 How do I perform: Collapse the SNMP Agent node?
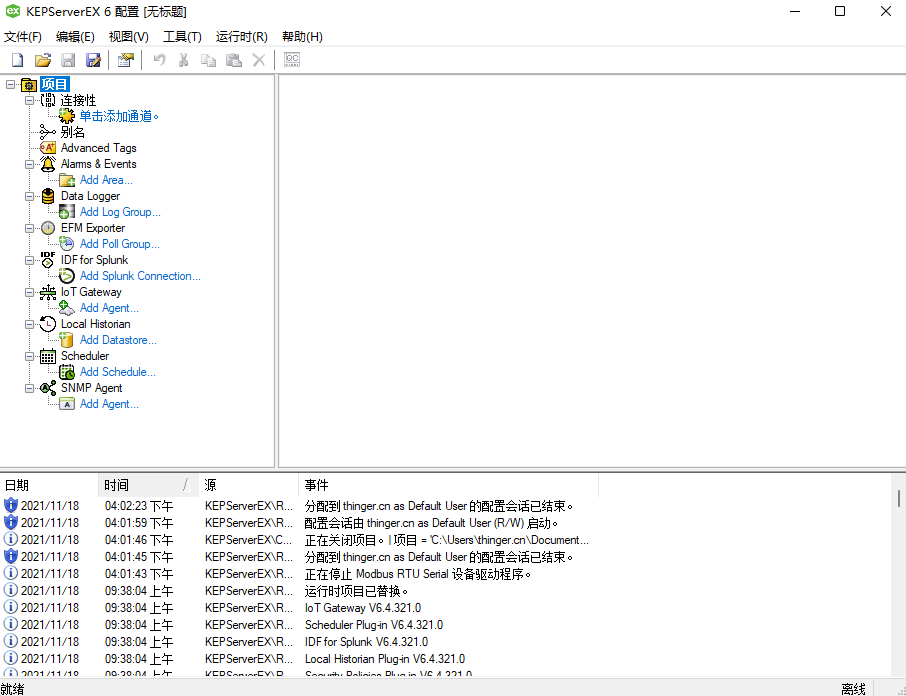pos(30,388)
